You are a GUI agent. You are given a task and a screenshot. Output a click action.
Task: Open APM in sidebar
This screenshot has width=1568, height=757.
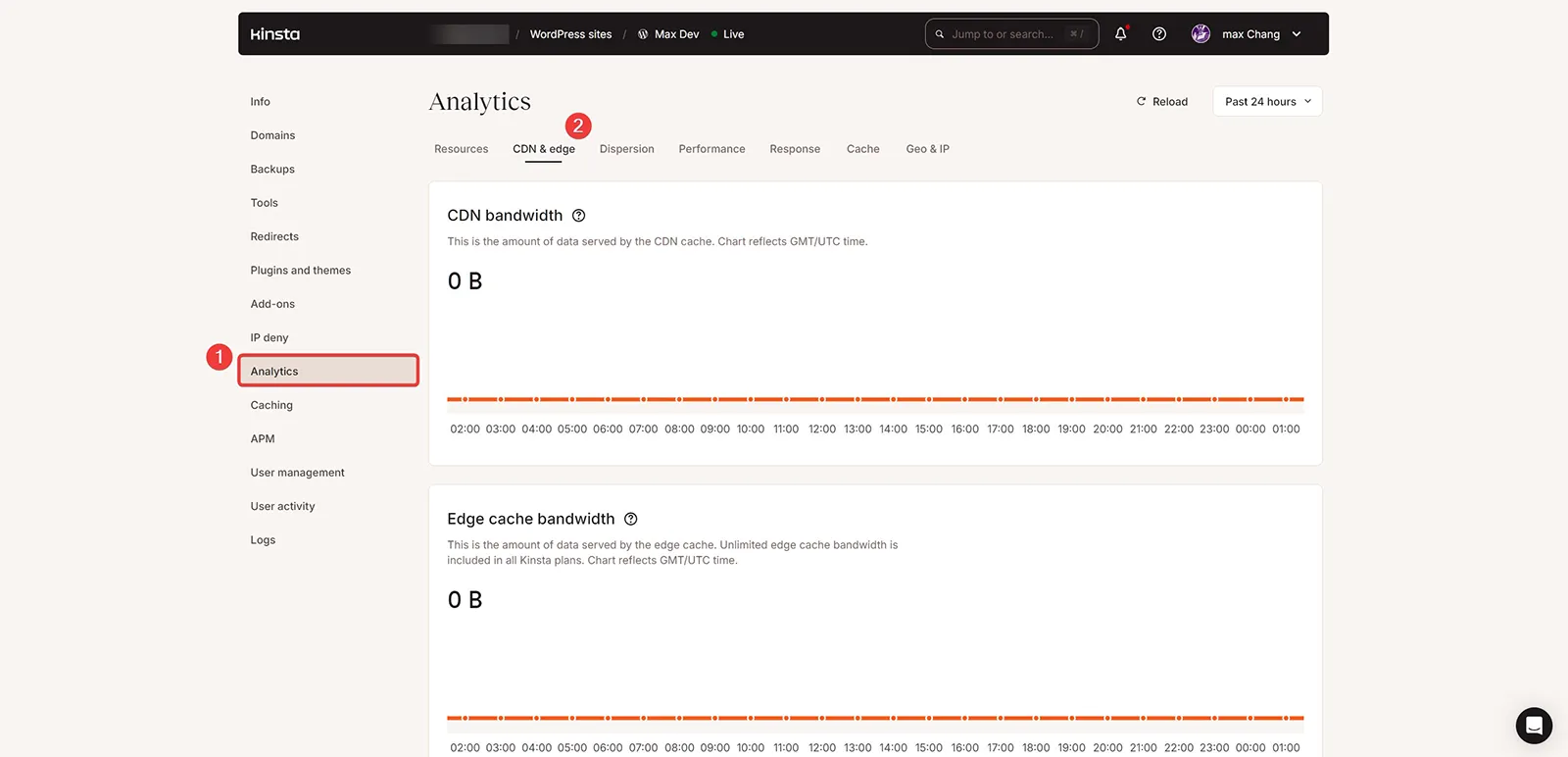pyautogui.click(x=263, y=439)
